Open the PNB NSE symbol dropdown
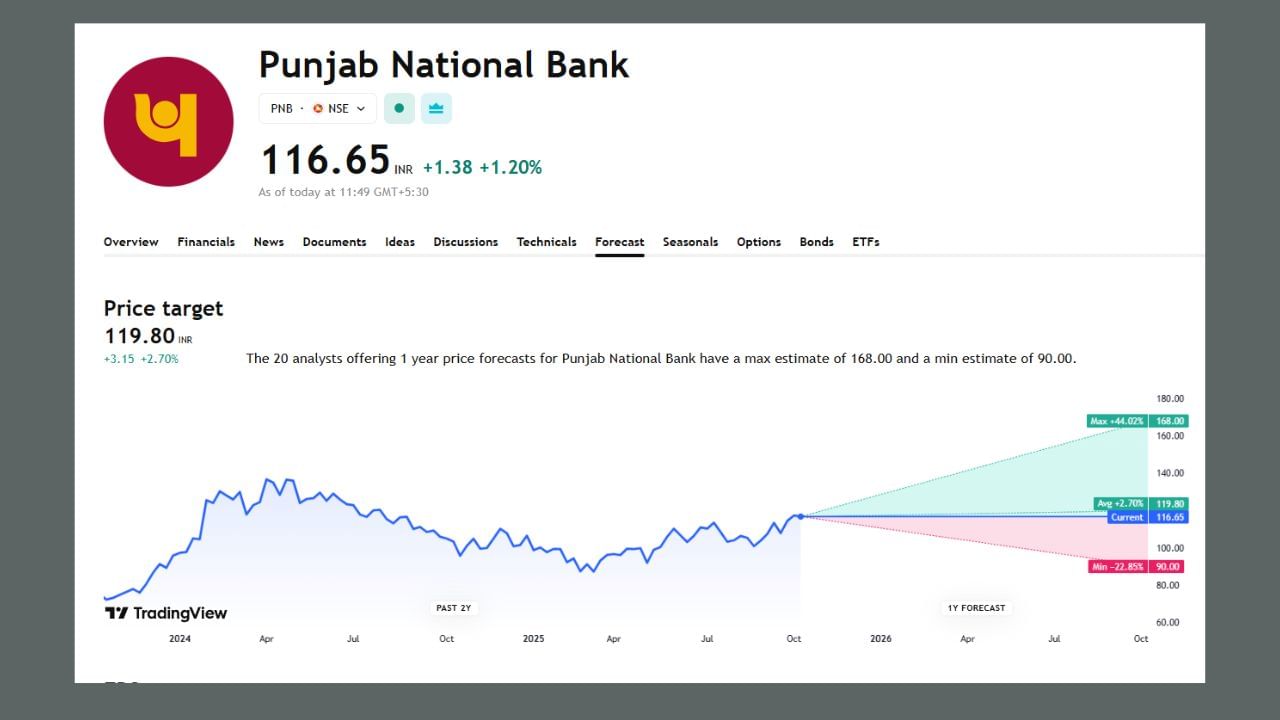This screenshot has height=720, width=1280. point(317,108)
